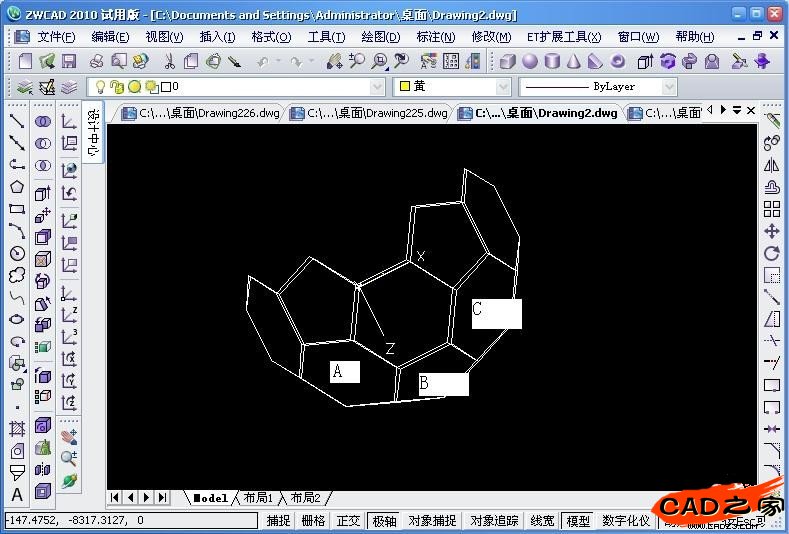Click the New file icon in the toolbar
The height and width of the screenshot is (534, 789).
pos(25,61)
